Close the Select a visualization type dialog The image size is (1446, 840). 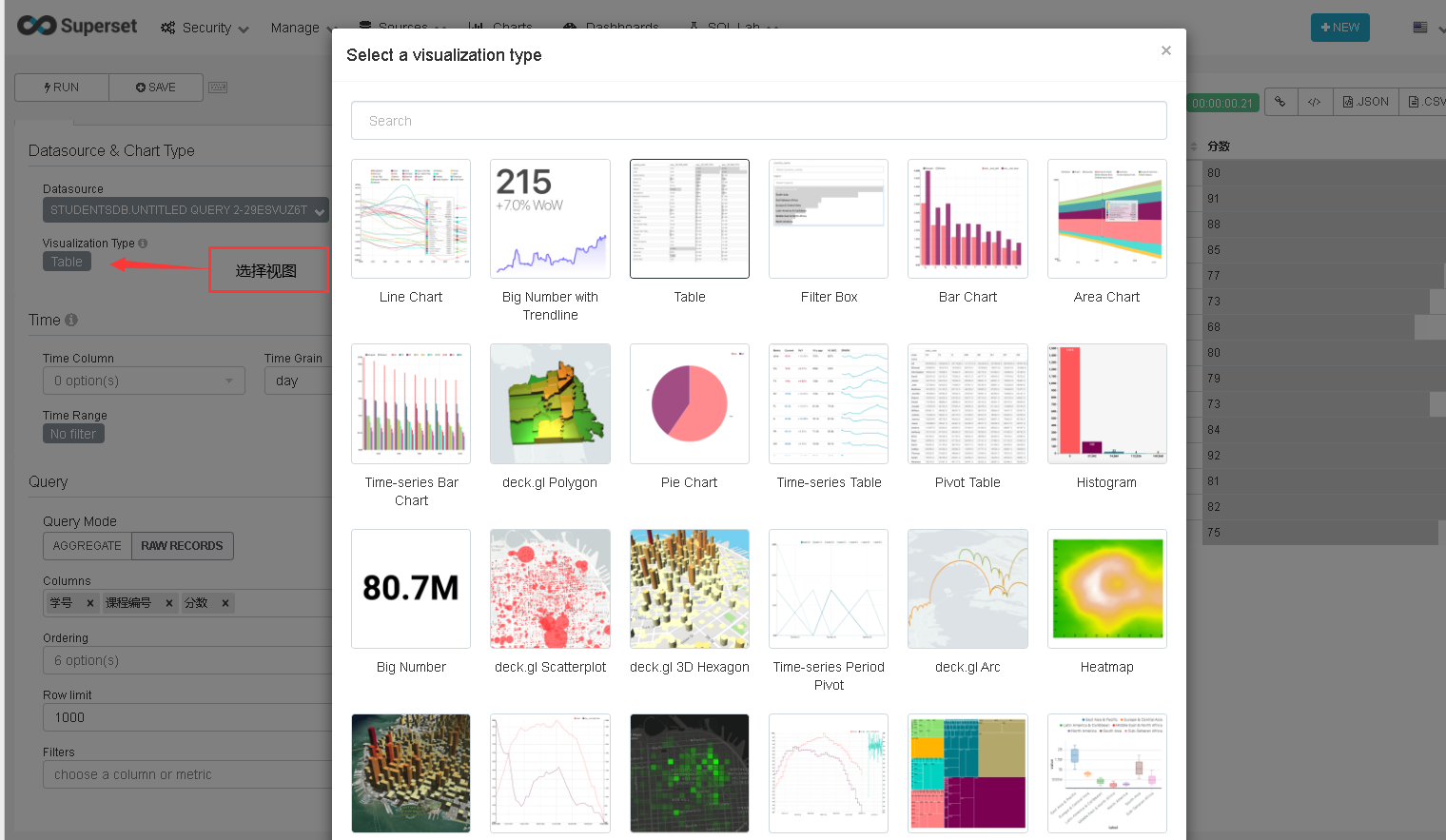tap(1166, 50)
